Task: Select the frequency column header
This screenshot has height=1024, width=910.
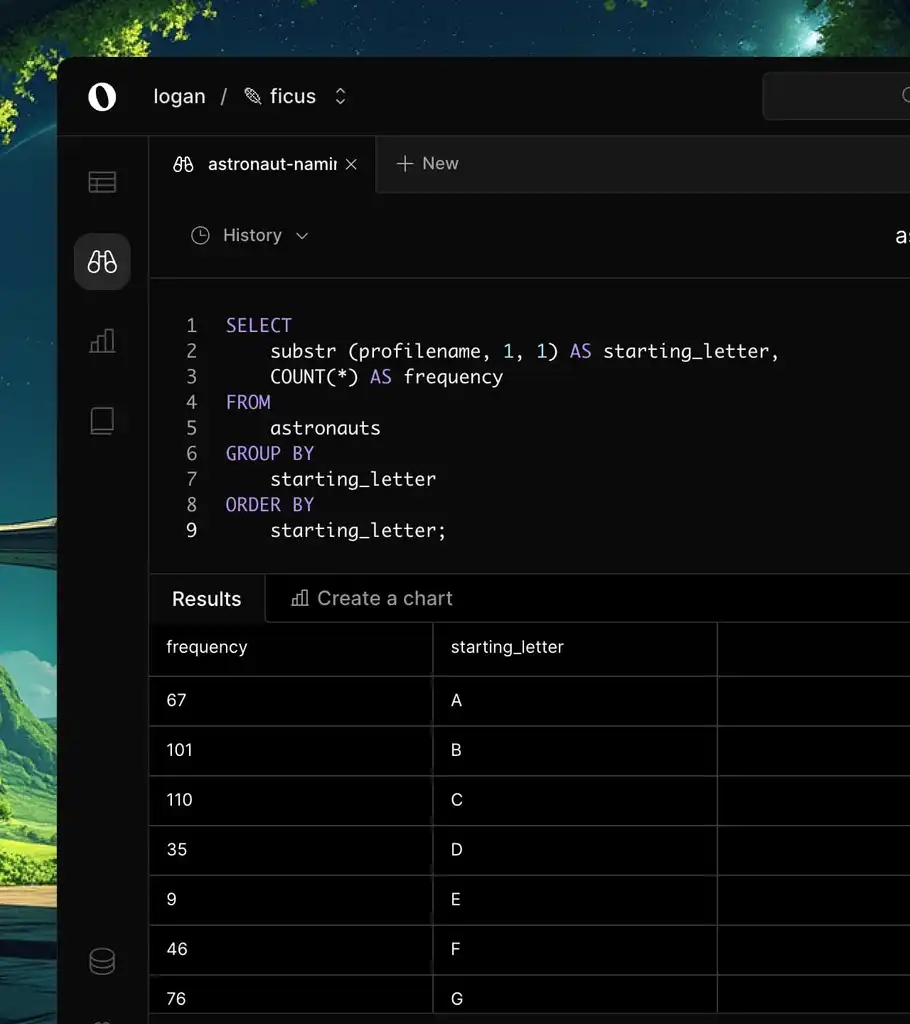Action: (206, 647)
